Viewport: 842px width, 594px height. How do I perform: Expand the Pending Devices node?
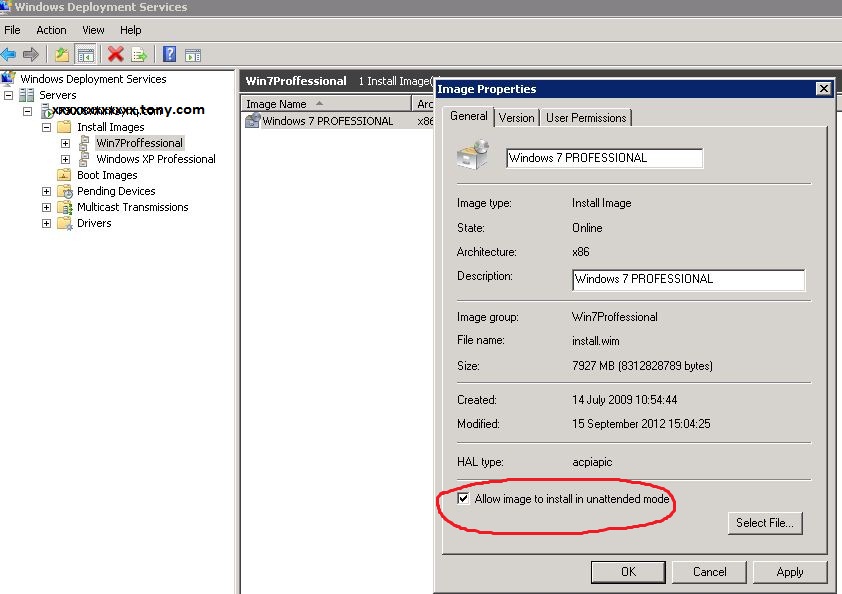pos(46,191)
